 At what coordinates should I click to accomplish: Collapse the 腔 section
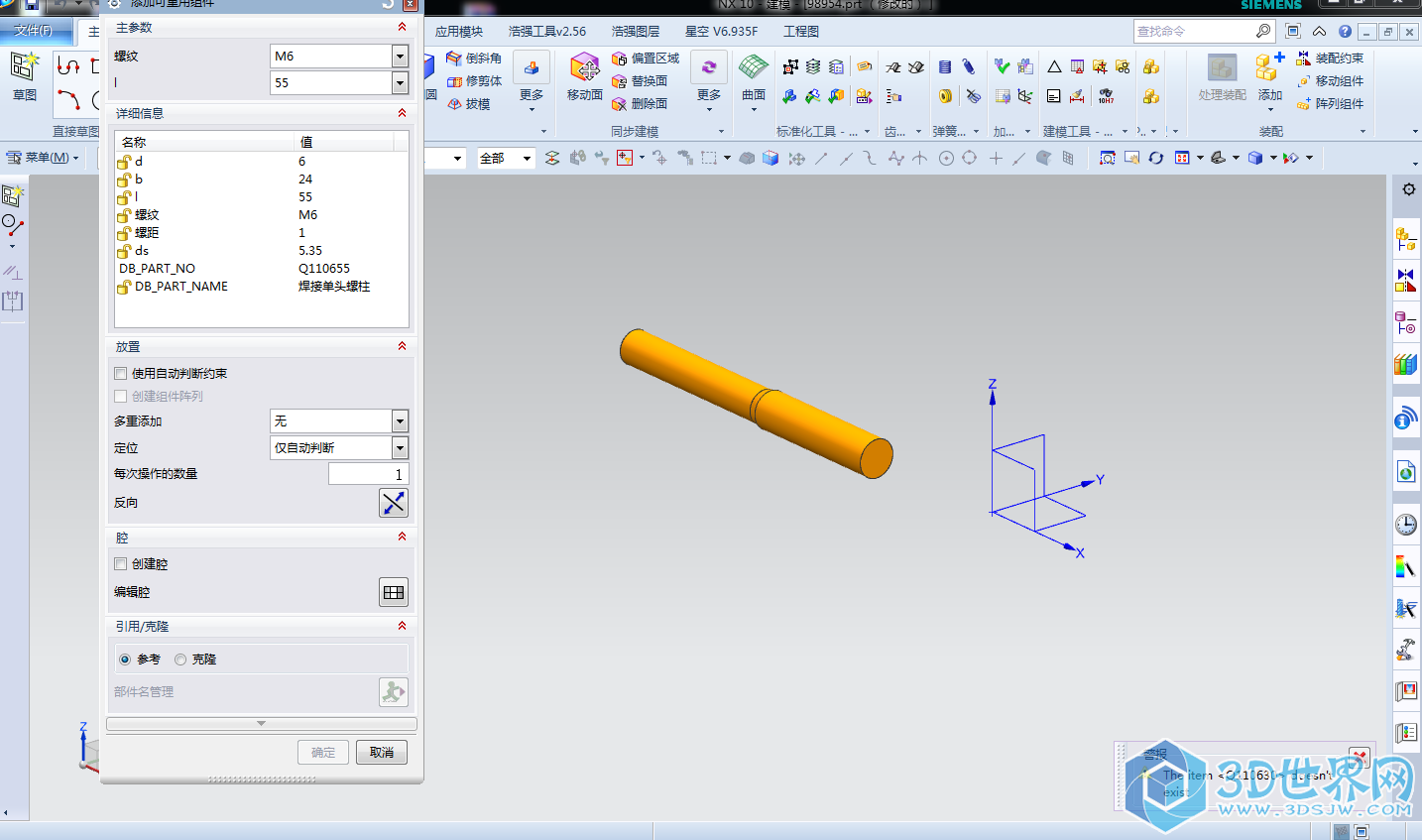tap(402, 537)
